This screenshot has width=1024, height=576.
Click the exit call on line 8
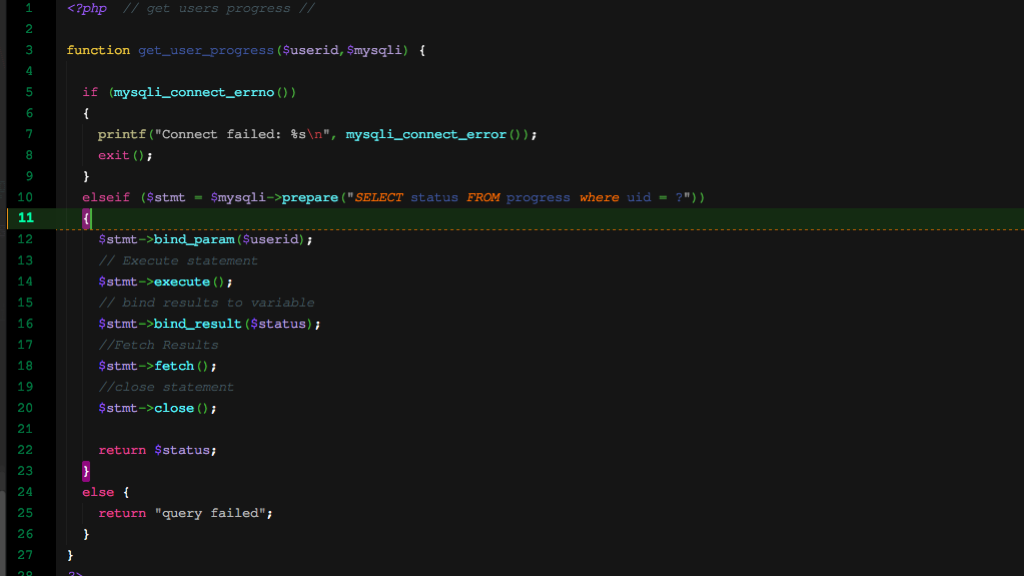point(114,155)
